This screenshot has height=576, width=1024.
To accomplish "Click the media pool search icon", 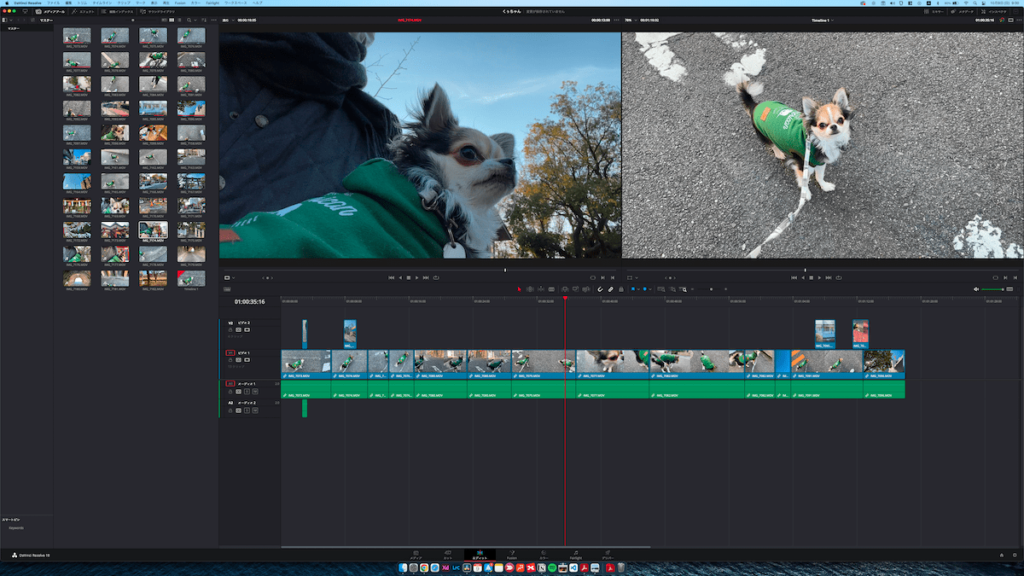I will (189, 20).
